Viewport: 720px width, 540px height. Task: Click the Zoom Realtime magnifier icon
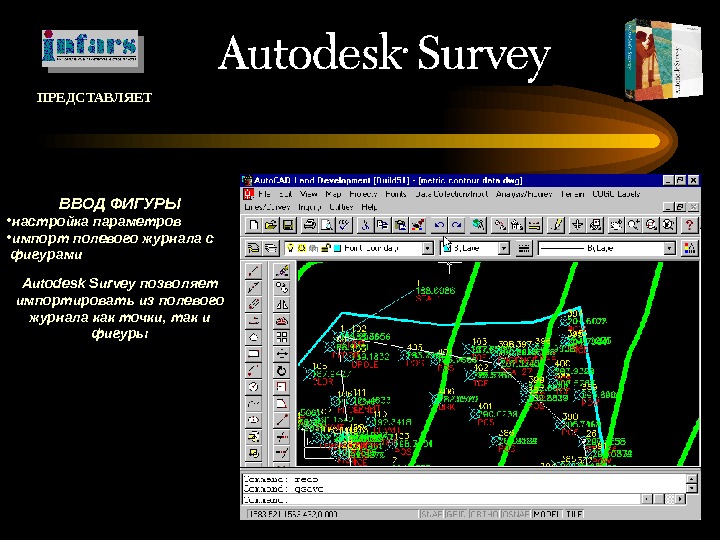pyautogui.click(x=633, y=225)
